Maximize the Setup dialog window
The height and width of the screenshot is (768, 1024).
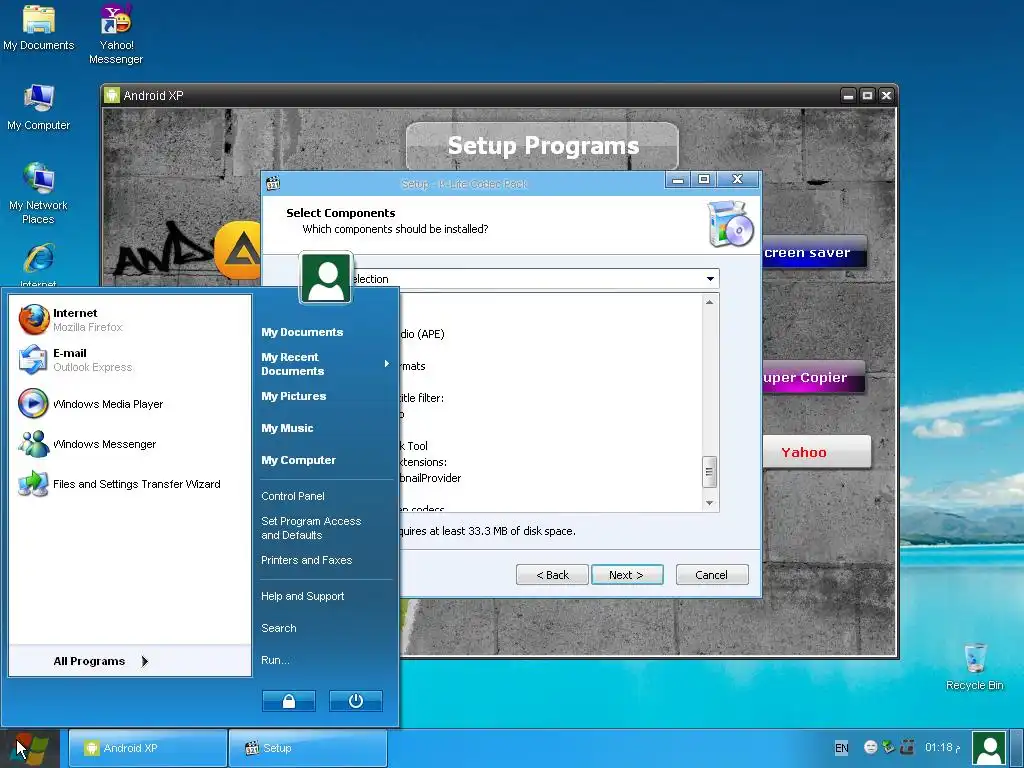click(704, 179)
